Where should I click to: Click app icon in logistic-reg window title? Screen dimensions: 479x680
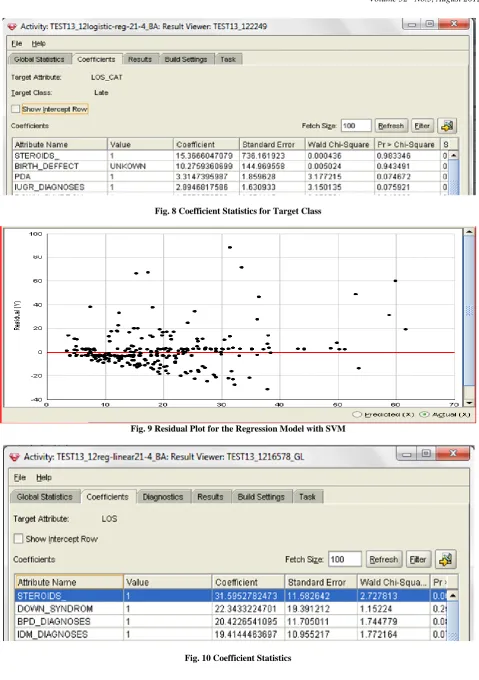(12, 26)
